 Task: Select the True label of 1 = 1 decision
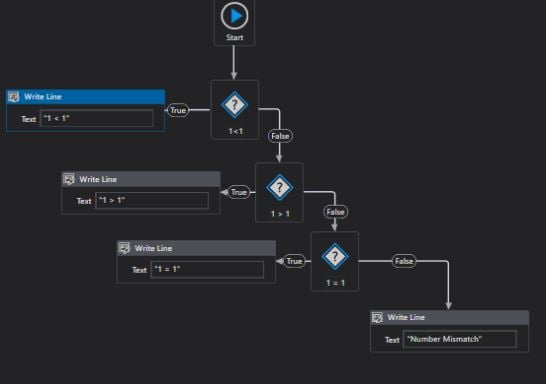tap(294, 261)
